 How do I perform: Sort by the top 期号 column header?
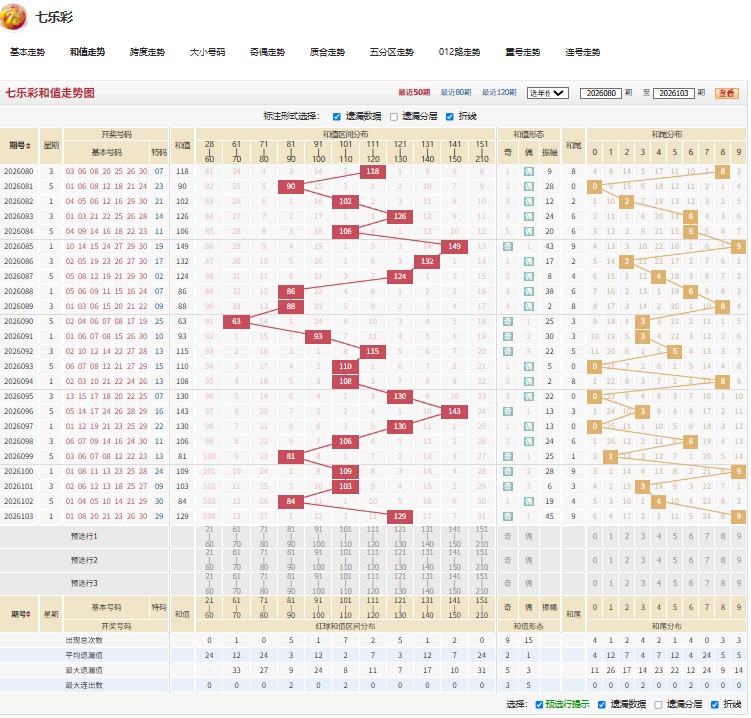point(19,146)
